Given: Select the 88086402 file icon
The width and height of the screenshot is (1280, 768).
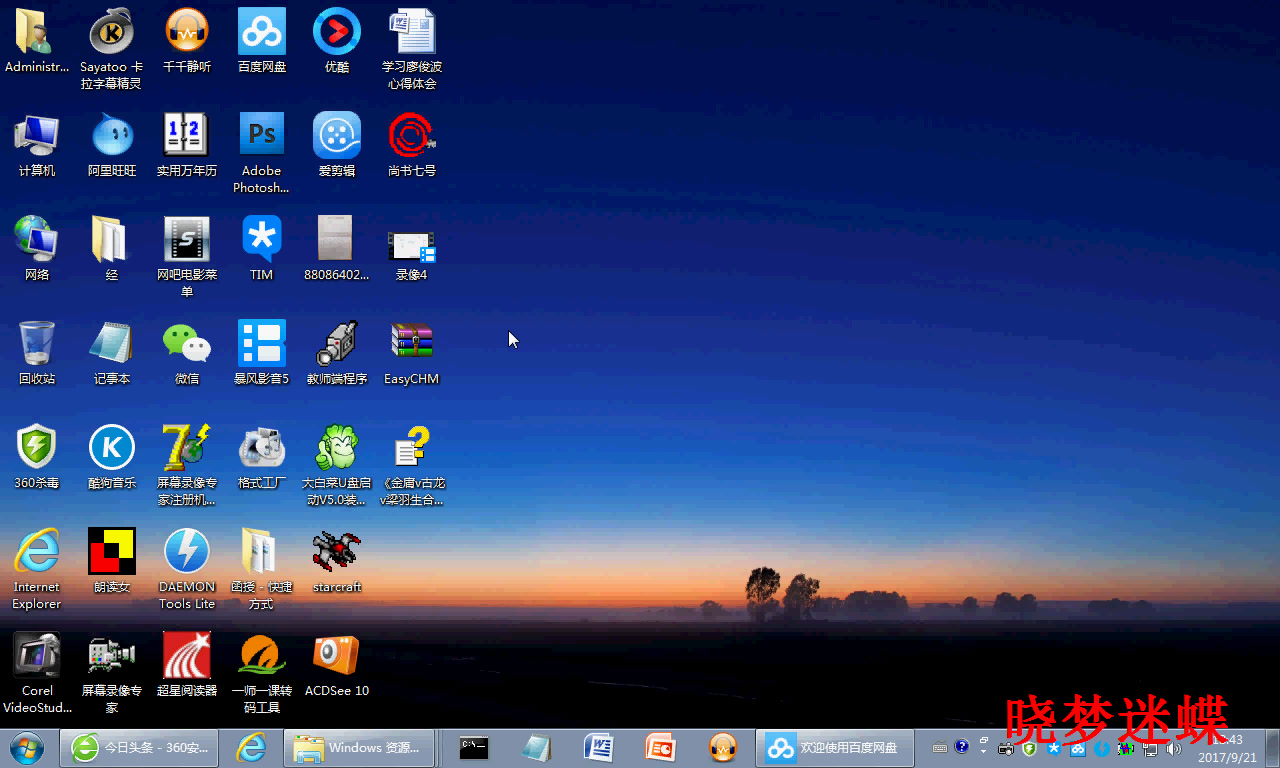Looking at the screenshot, I should coord(337,249).
